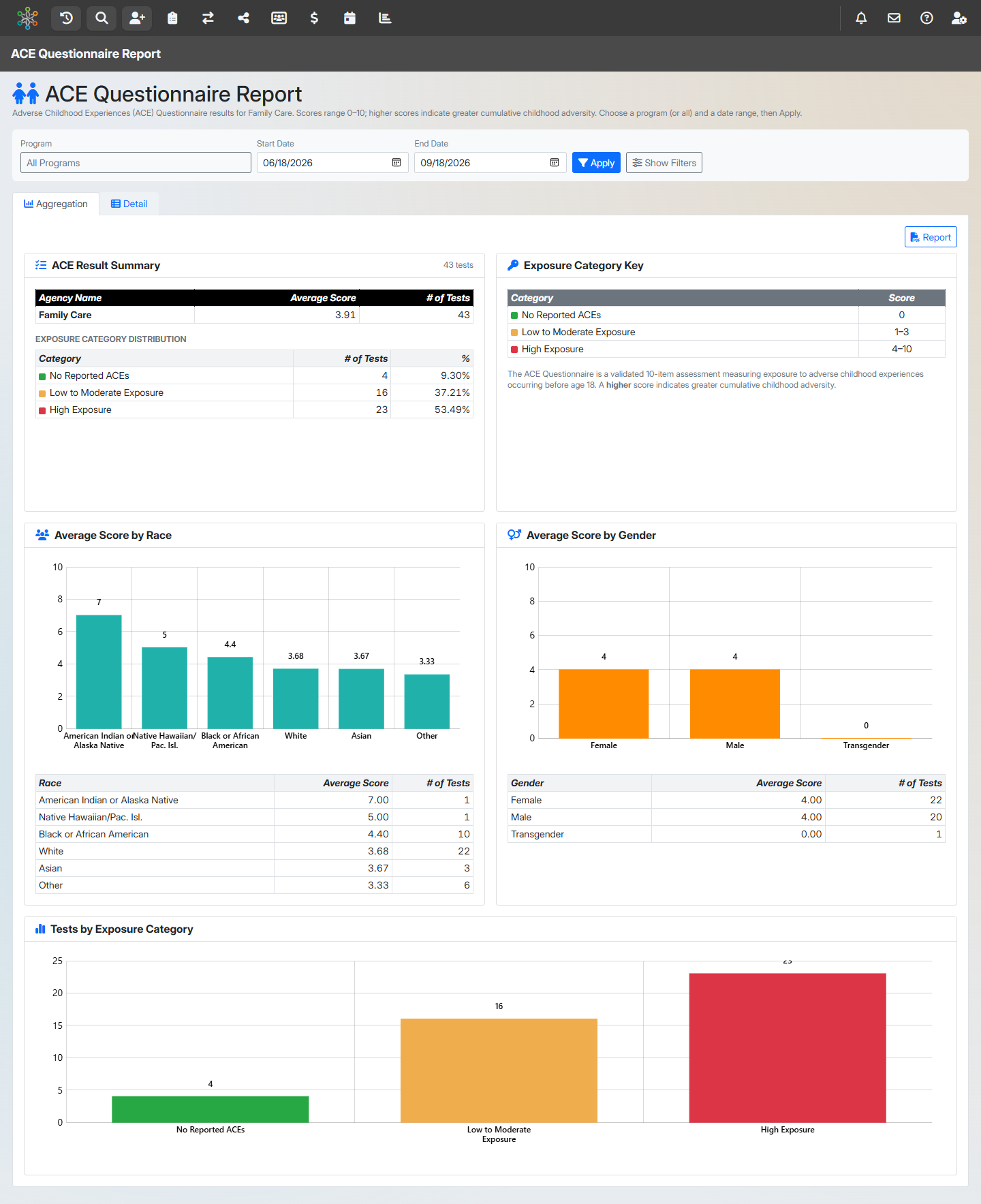Click the teal White race bar
Image resolution: width=981 pixels, height=1204 pixels.
coord(296,698)
